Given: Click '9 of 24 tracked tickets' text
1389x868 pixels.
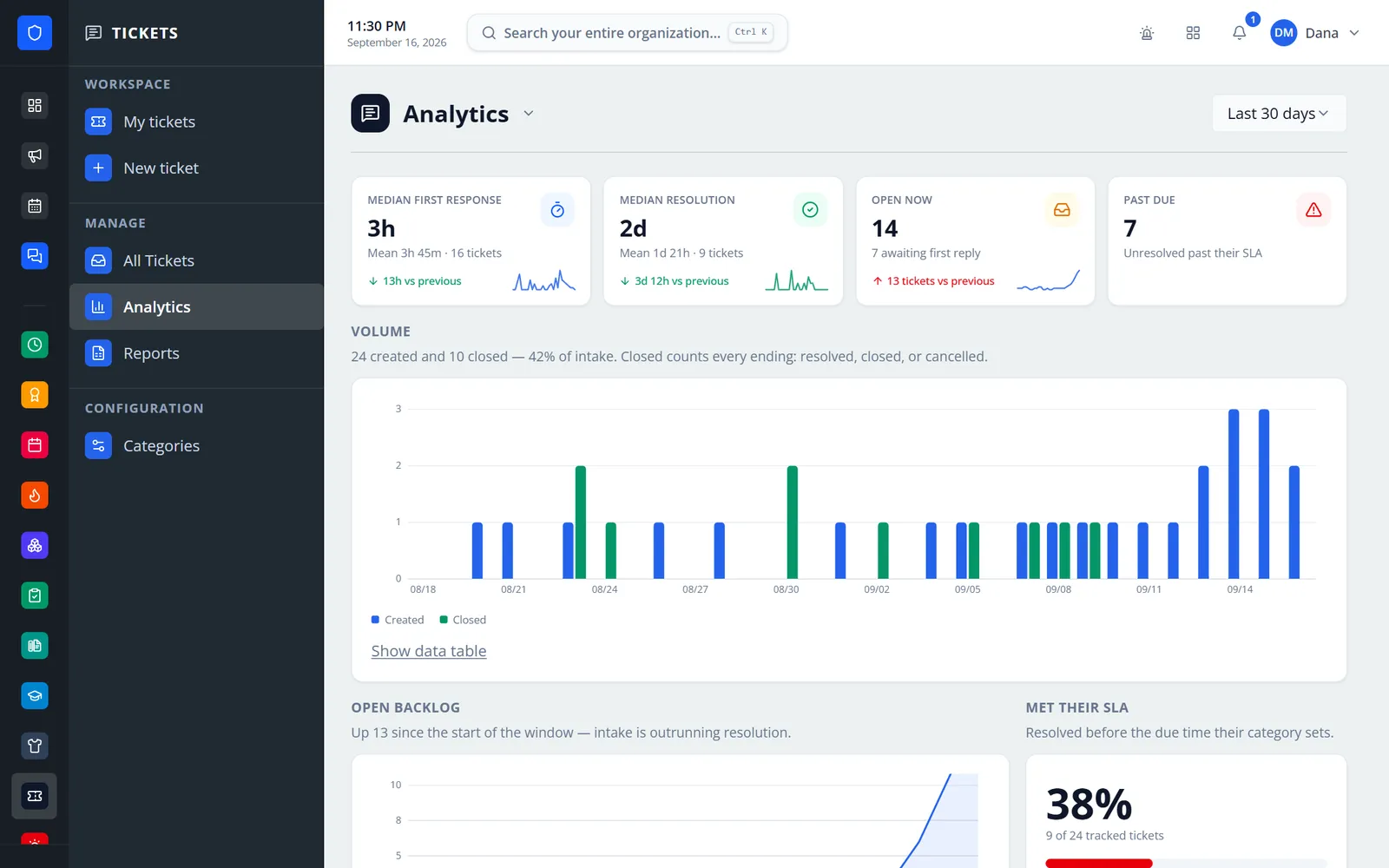Looking at the screenshot, I should click(x=1104, y=836).
